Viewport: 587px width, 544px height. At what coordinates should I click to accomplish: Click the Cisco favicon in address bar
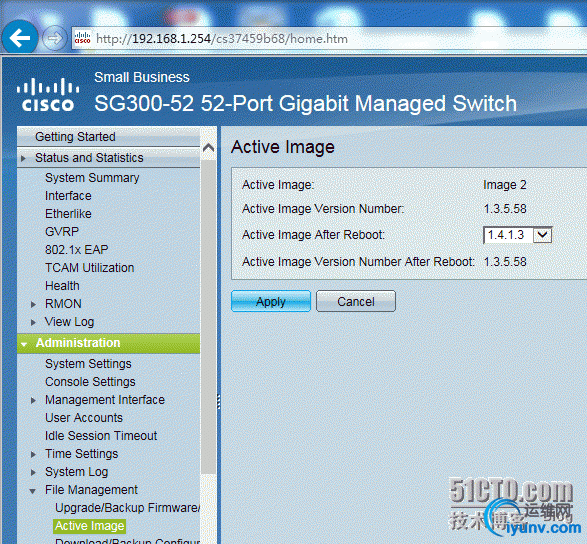[82, 38]
